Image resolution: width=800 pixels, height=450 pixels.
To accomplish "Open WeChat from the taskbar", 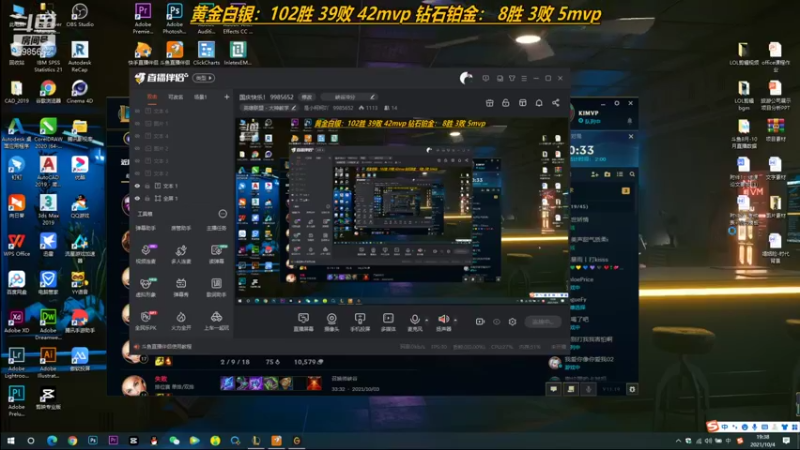I will point(174,440).
